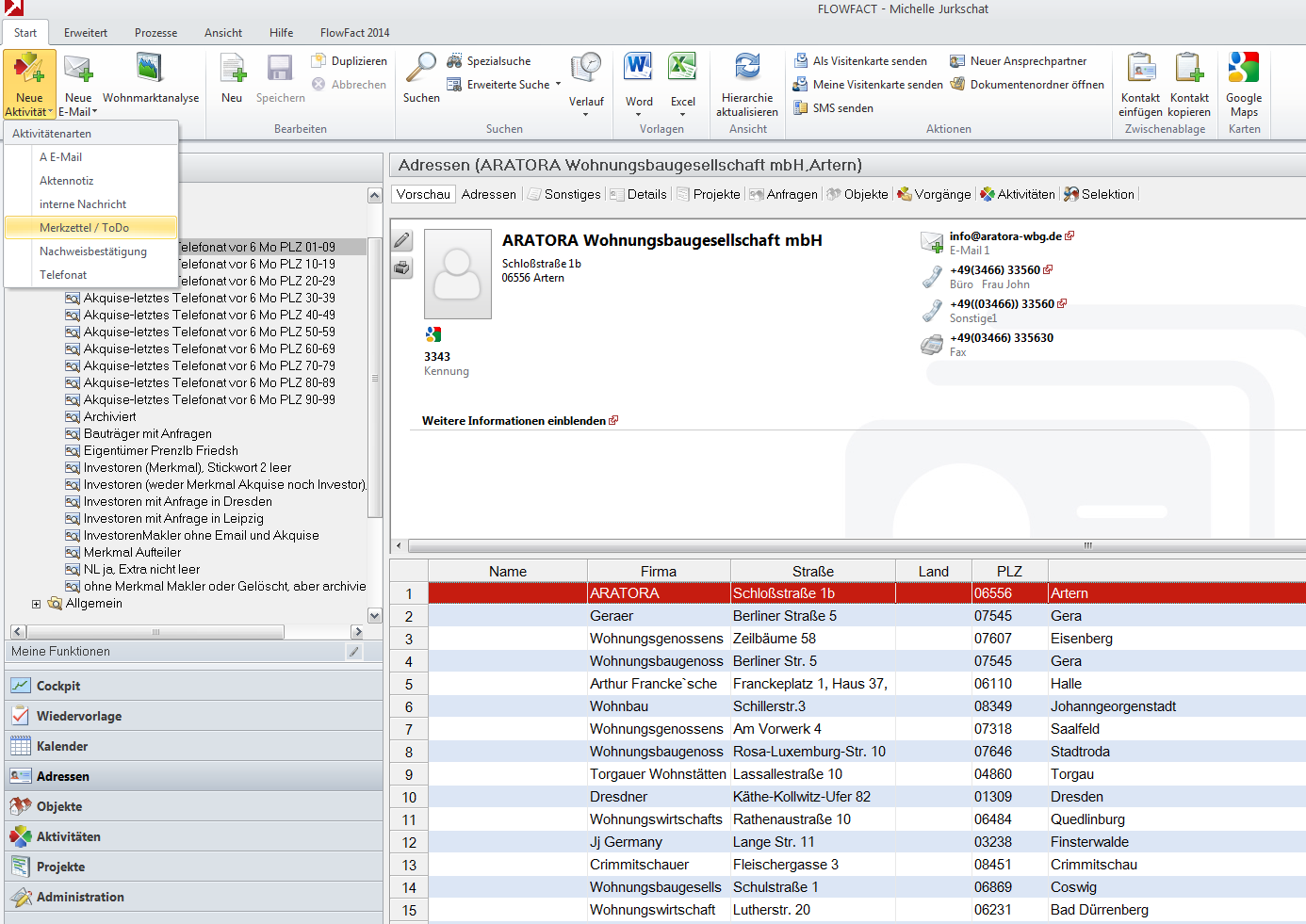The height and width of the screenshot is (924, 1306).
Task: Open the Verlauf dropdown
Action: [x=585, y=114]
